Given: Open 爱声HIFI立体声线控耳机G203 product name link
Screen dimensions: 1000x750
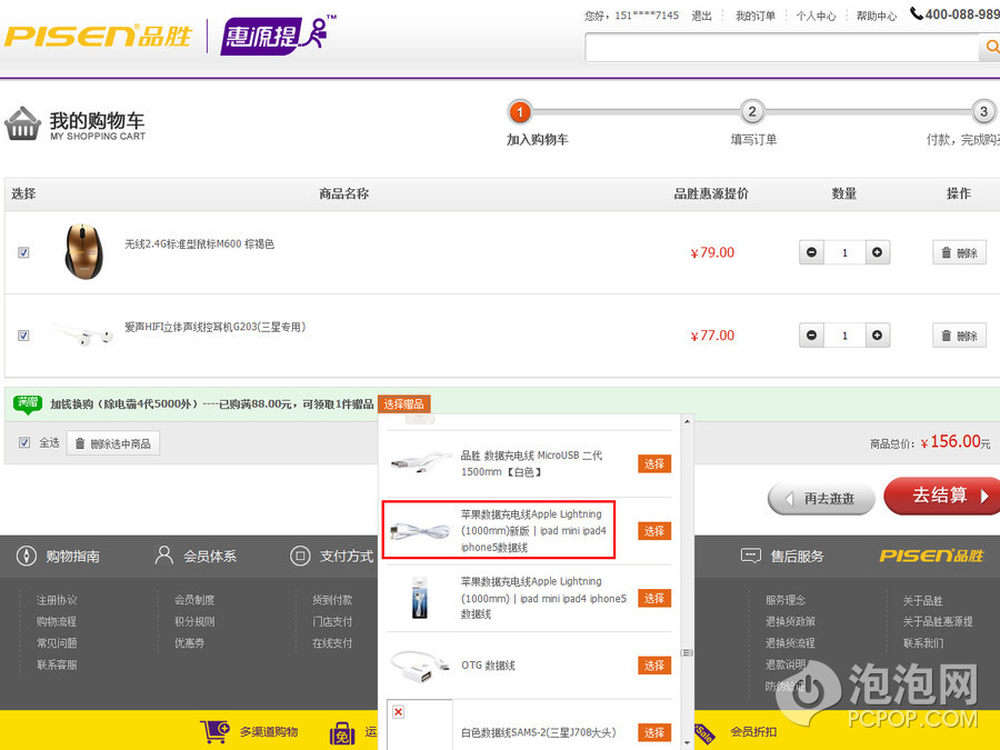Looking at the screenshot, I should point(215,327).
